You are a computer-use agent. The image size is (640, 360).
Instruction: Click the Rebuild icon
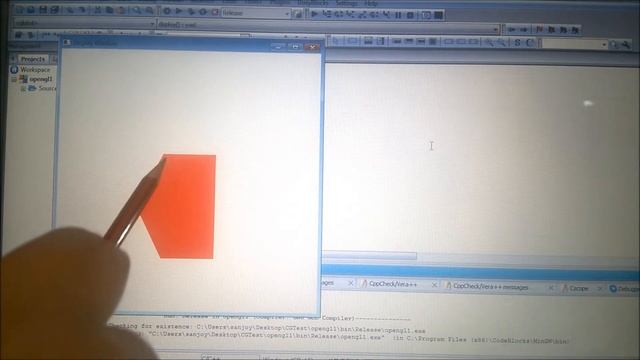[203, 12]
